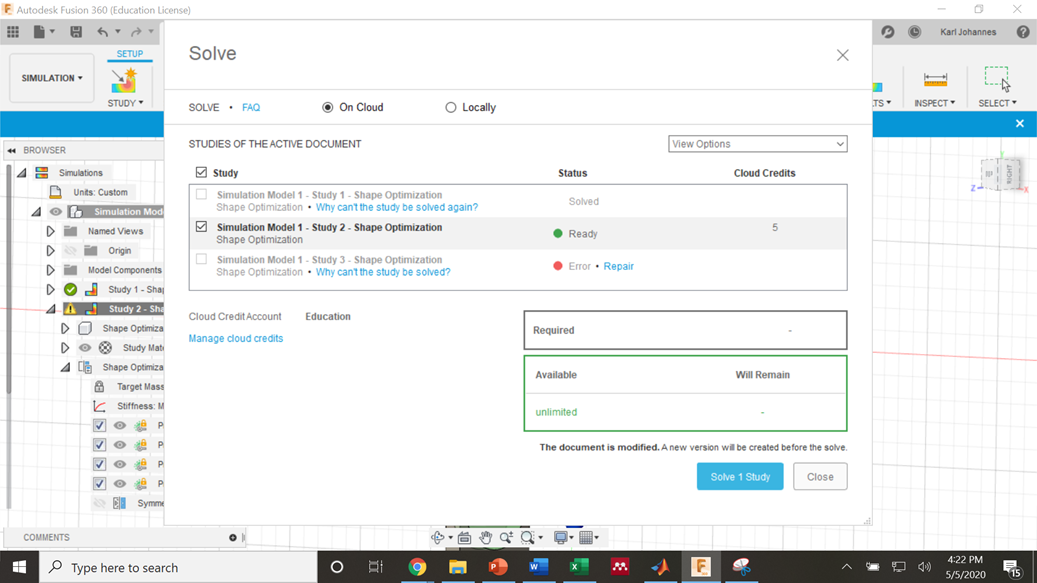Select the On Cloud radio button
This screenshot has width=1037, height=583.
[327, 107]
